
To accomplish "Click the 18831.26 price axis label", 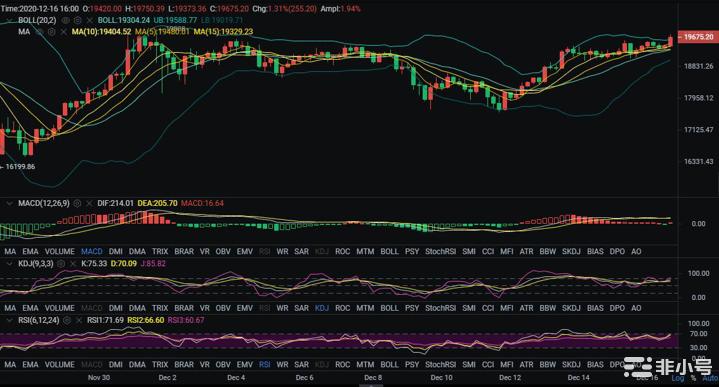I will tap(698, 66).
